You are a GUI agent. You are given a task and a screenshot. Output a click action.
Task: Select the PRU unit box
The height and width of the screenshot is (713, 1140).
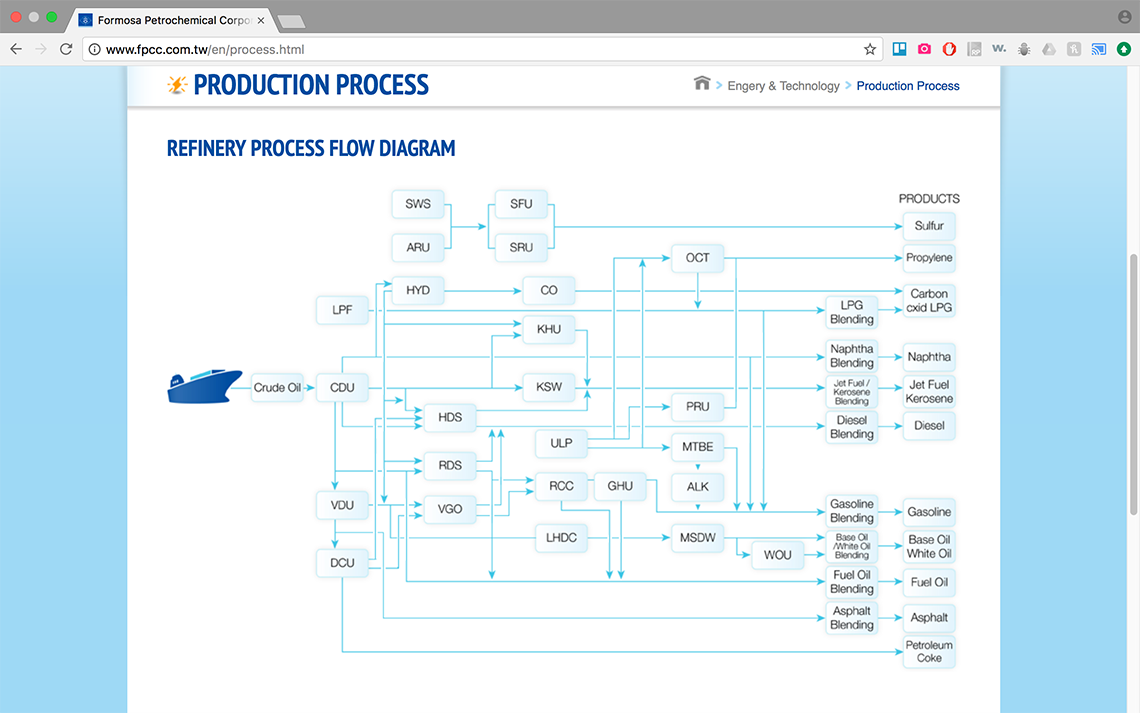tap(697, 406)
